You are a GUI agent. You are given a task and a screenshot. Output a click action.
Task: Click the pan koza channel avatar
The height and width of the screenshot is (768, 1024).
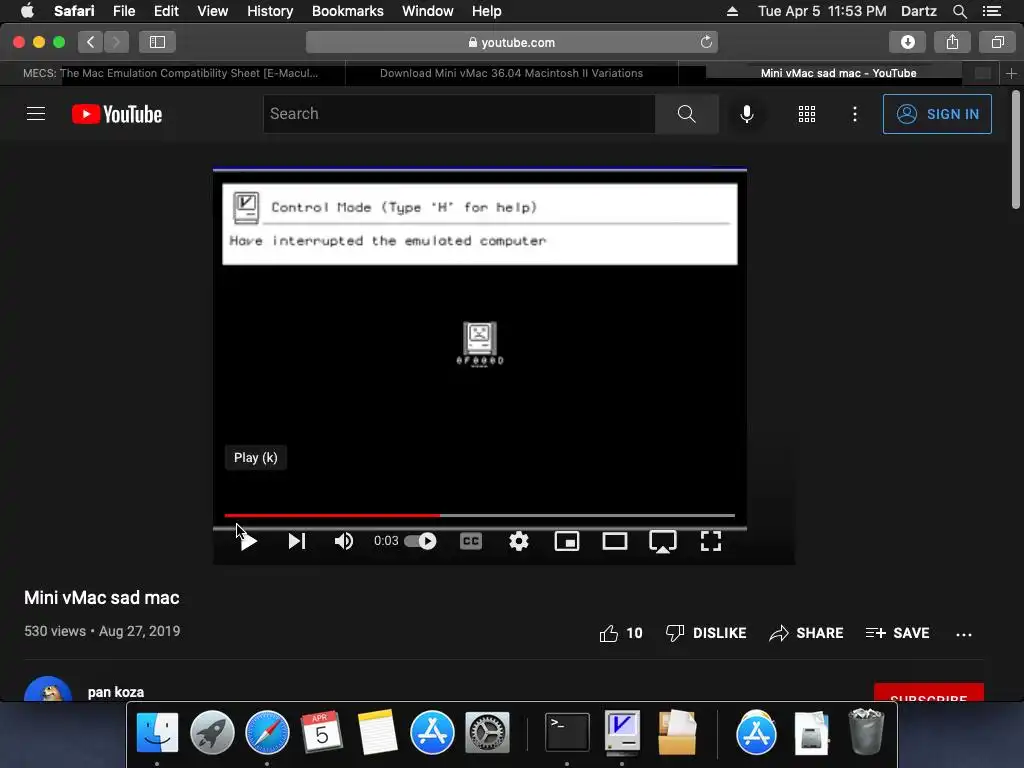(x=48, y=690)
